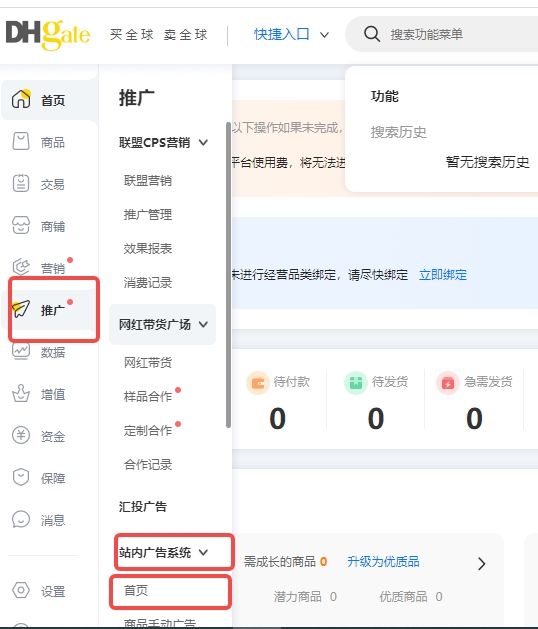Open 增值 crown icon in sidebar
Viewport: 538px width, 629px height.
point(21,394)
